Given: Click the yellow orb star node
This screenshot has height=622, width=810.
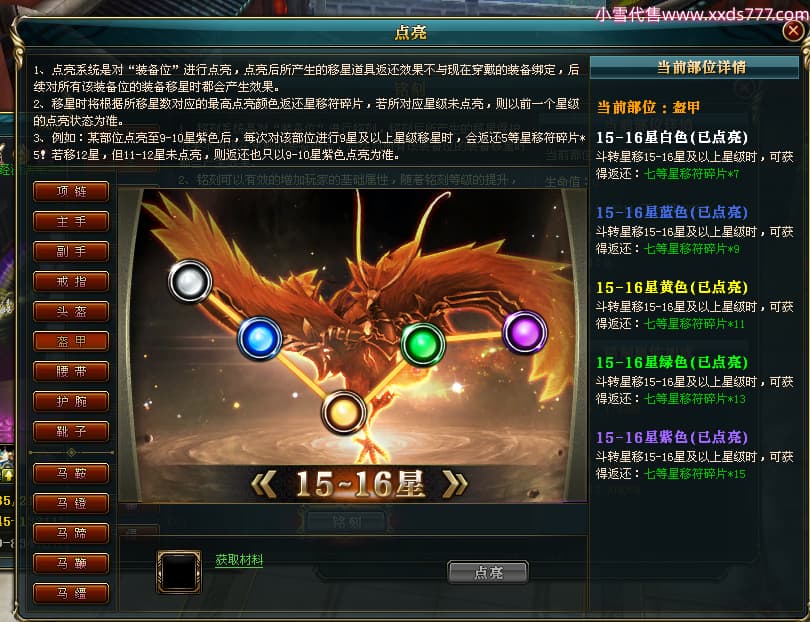Looking at the screenshot, I should point(344,412).
